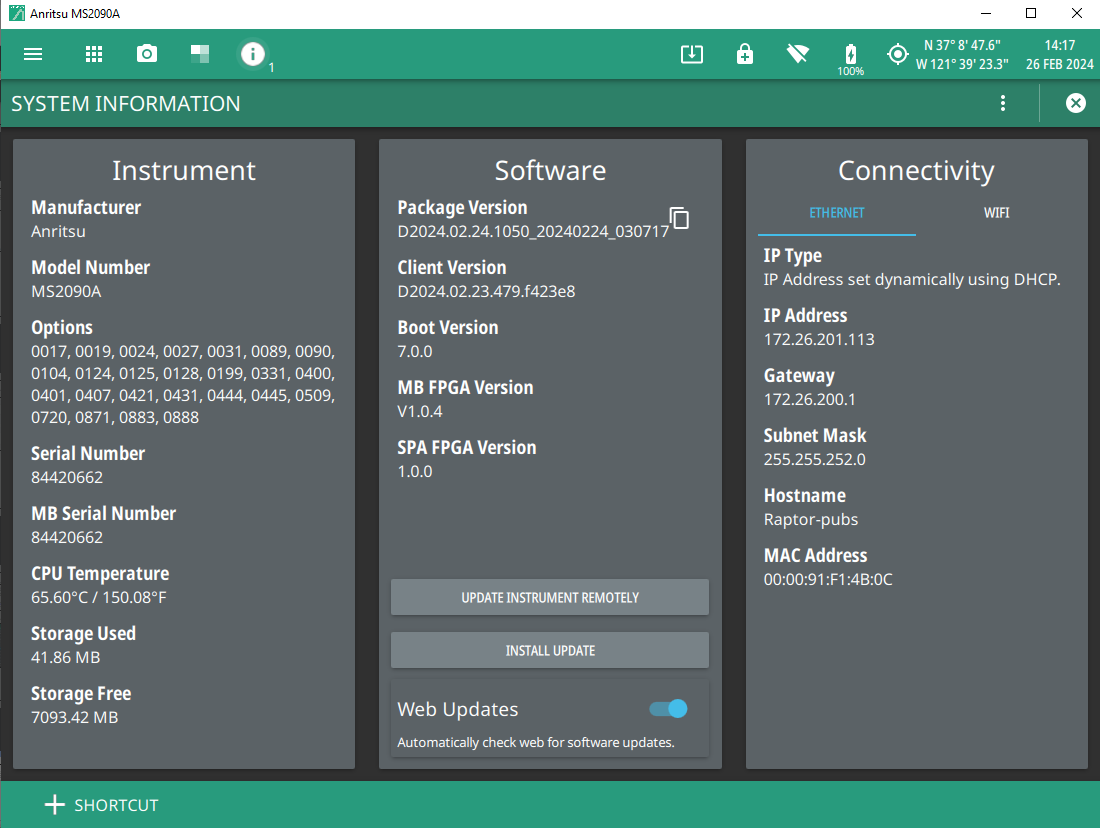Copy the Package Version to clipboard
Screen dimensions: 1100x828
[x=679, y=218]
